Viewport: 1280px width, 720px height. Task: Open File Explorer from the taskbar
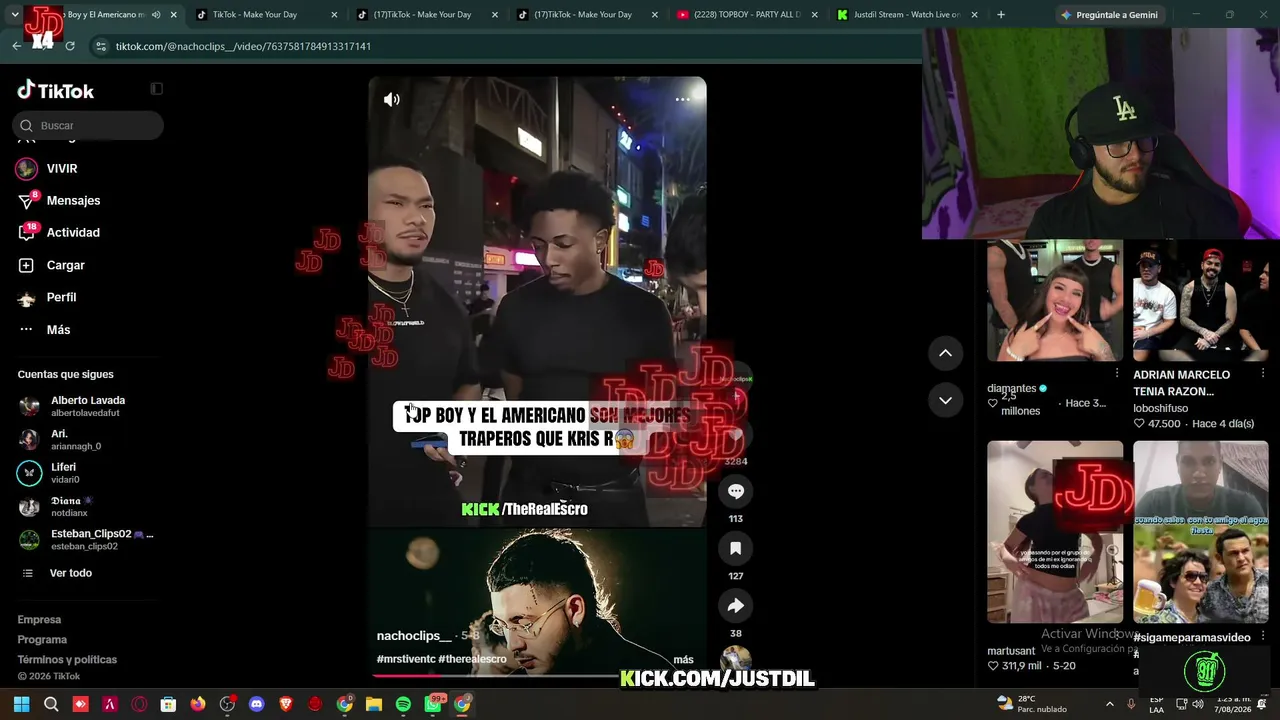tap(374, 705)
